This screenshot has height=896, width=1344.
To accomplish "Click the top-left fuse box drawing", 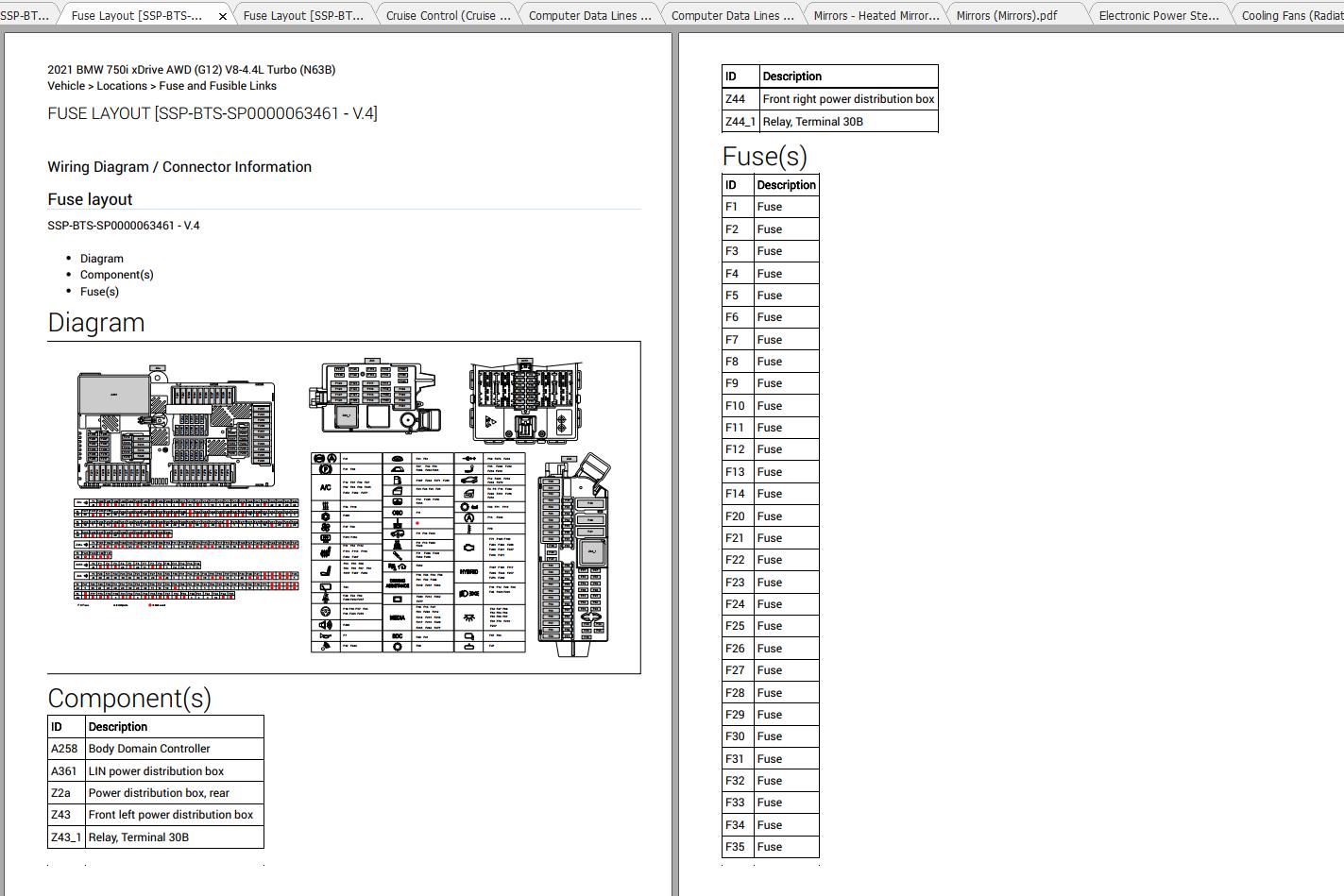I will pos(177,426).
